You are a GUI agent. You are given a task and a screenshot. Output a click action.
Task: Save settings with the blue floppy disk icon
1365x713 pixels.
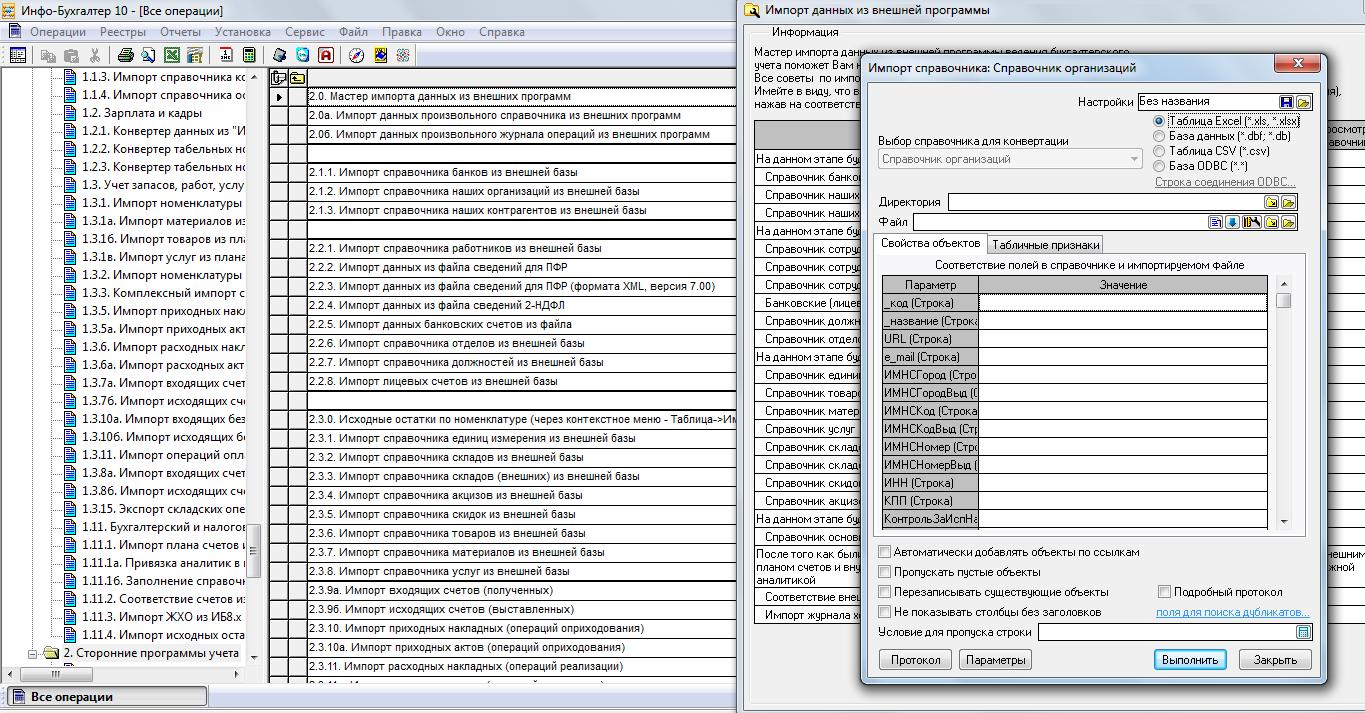pos(1286,102)
